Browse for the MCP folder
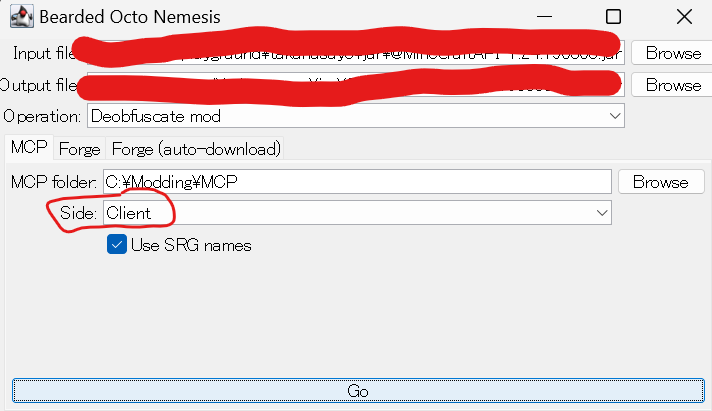Viewport: 712px width, 411px height. 659,182
